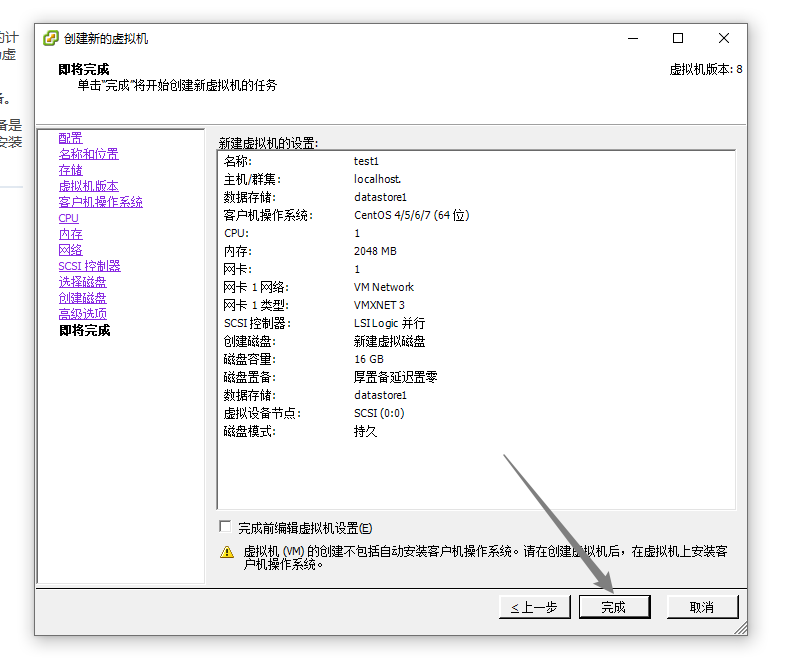Open the 高级选项 wizard step
This screenshot has height=662, width=806.
(x=83, y=313)
